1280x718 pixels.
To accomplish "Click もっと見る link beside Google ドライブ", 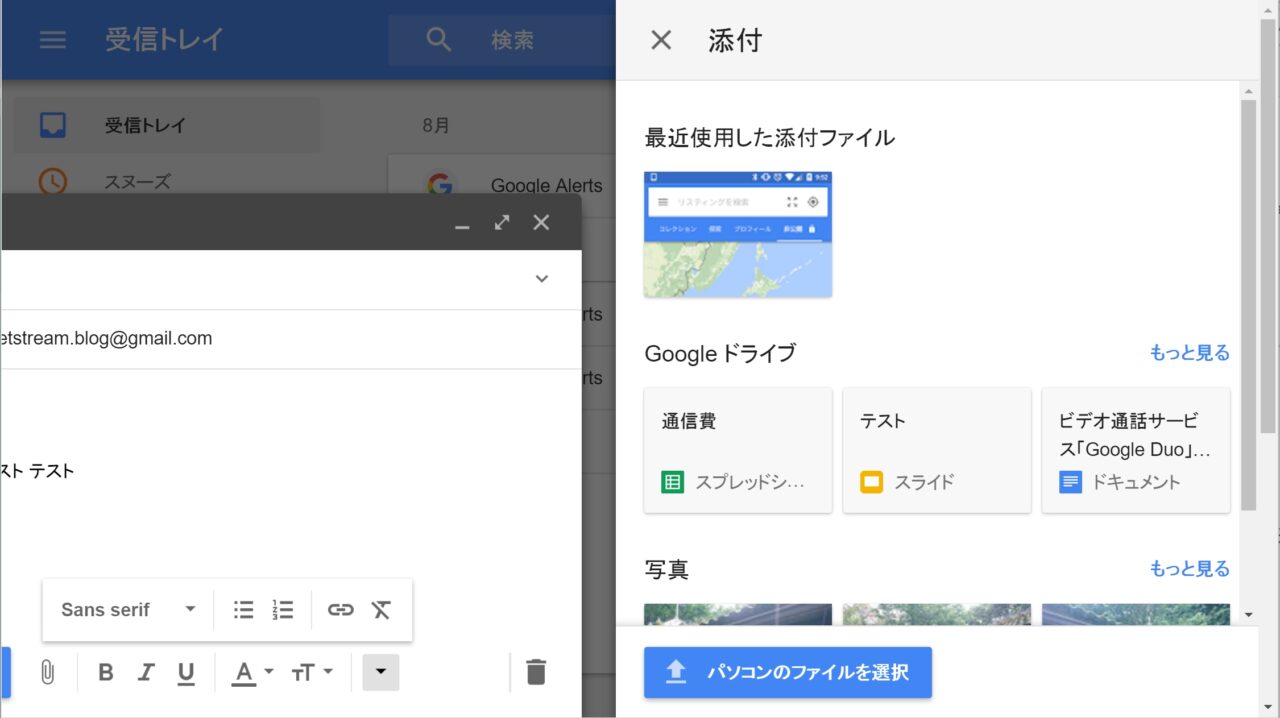I will click(x=1189, y=353).
